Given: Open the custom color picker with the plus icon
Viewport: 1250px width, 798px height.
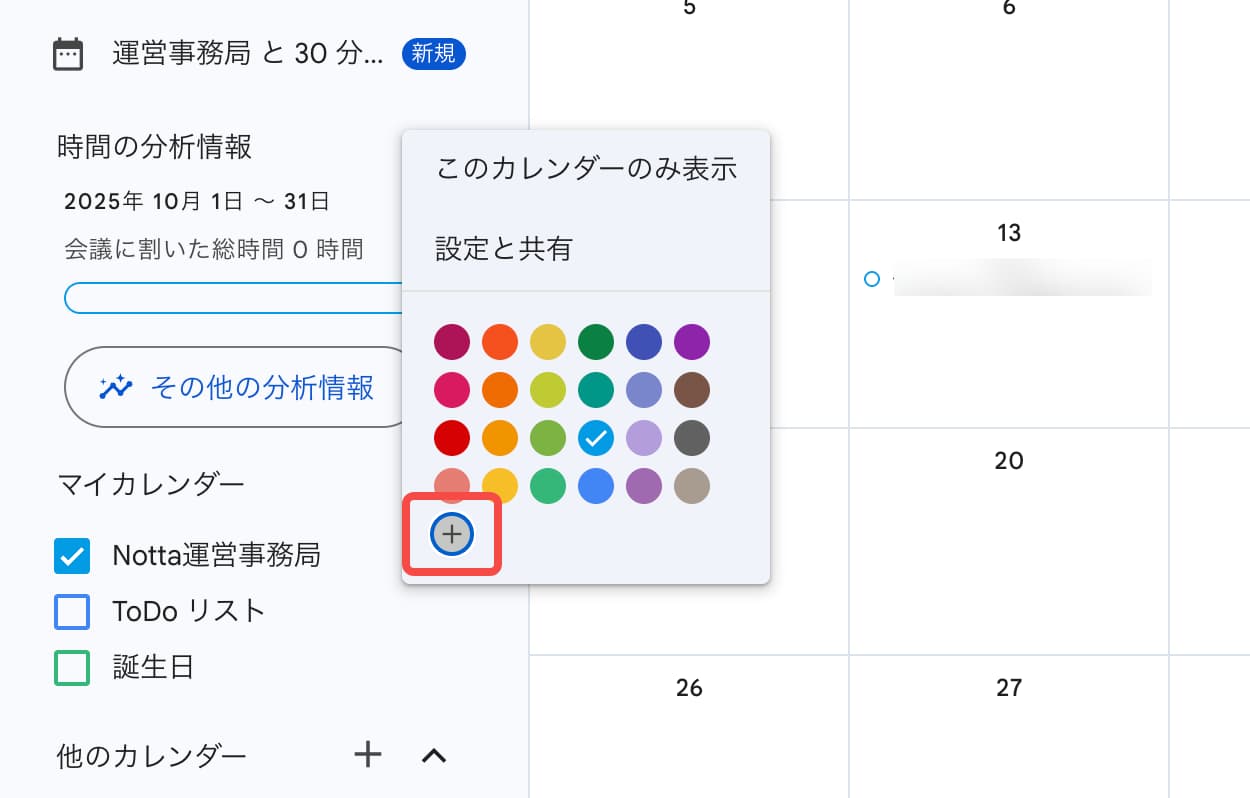Looking at the screenshot, I should (452, 534).
